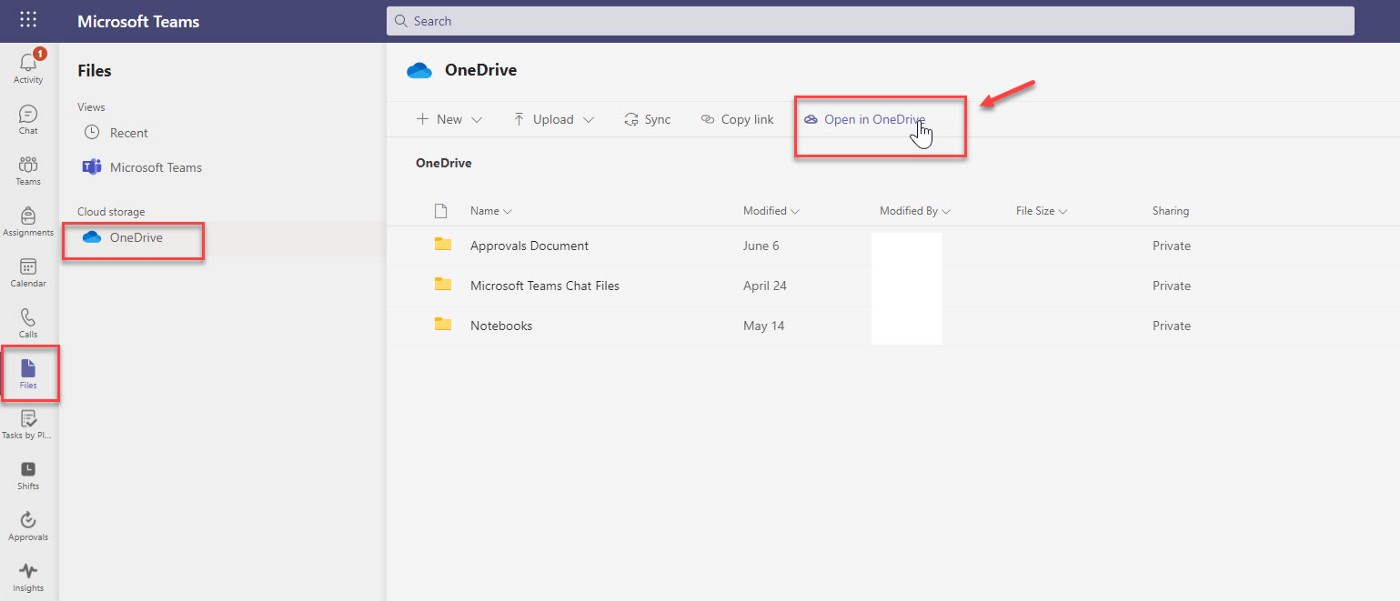
Task: Sort by the Modified column header
Action: (x=771, y=211)
